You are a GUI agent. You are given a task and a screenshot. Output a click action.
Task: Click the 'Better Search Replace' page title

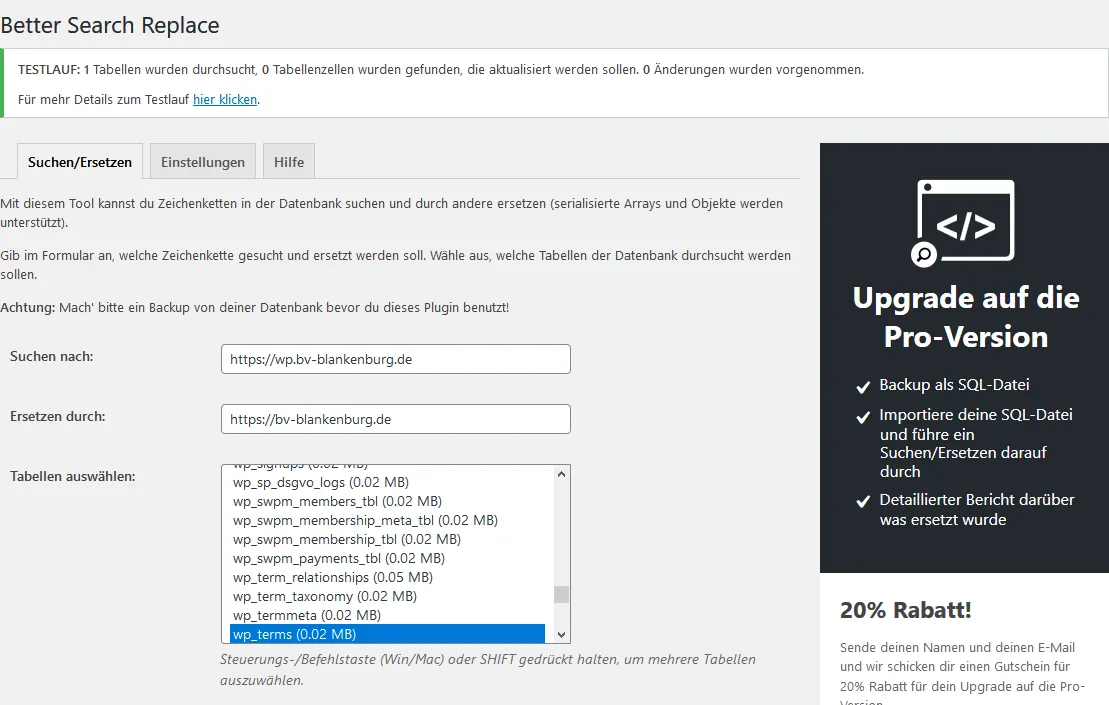click(x=110, y=25)
